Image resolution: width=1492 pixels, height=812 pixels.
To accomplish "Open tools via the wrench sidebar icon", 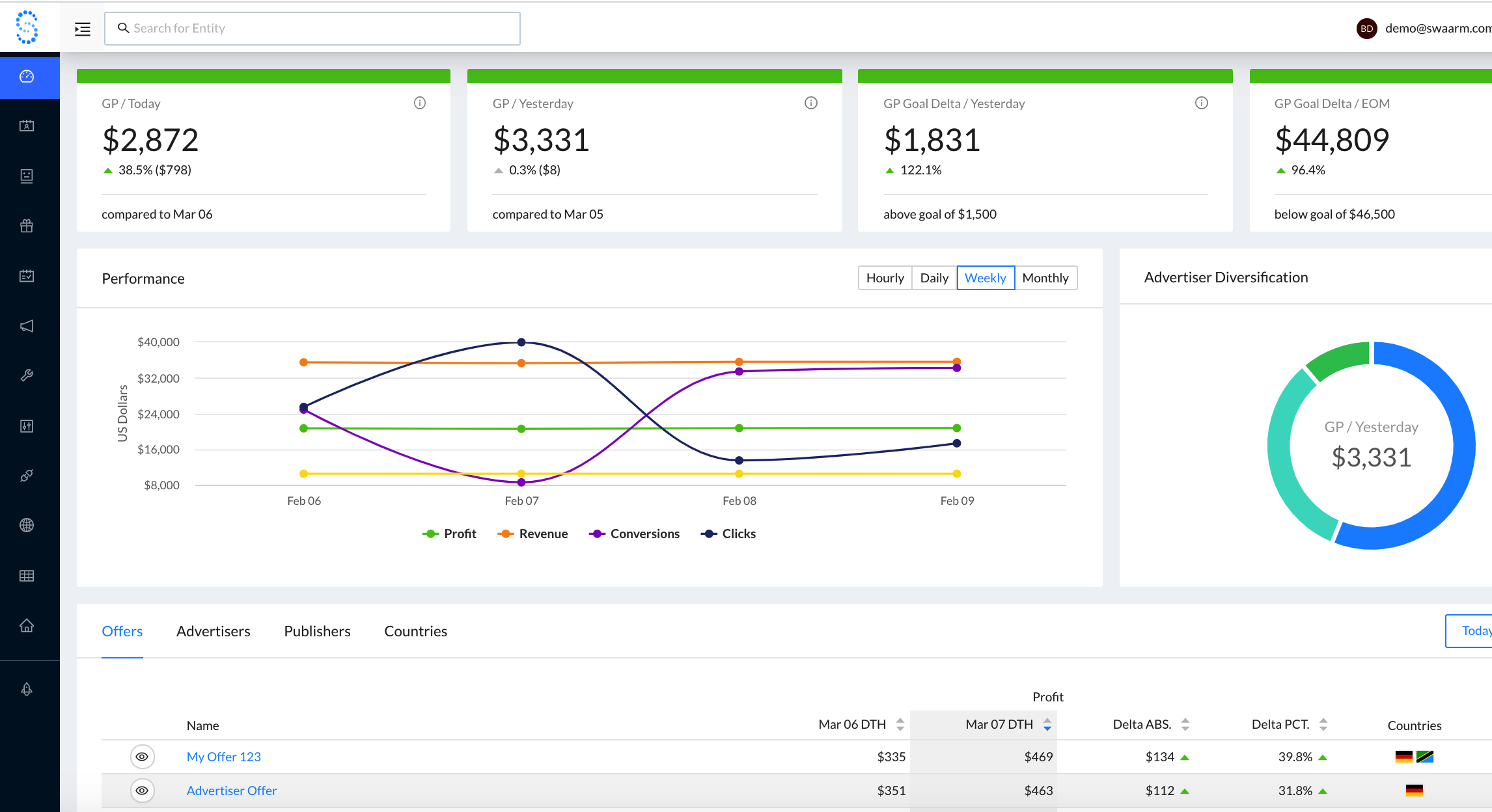I will tap(27, 375).
